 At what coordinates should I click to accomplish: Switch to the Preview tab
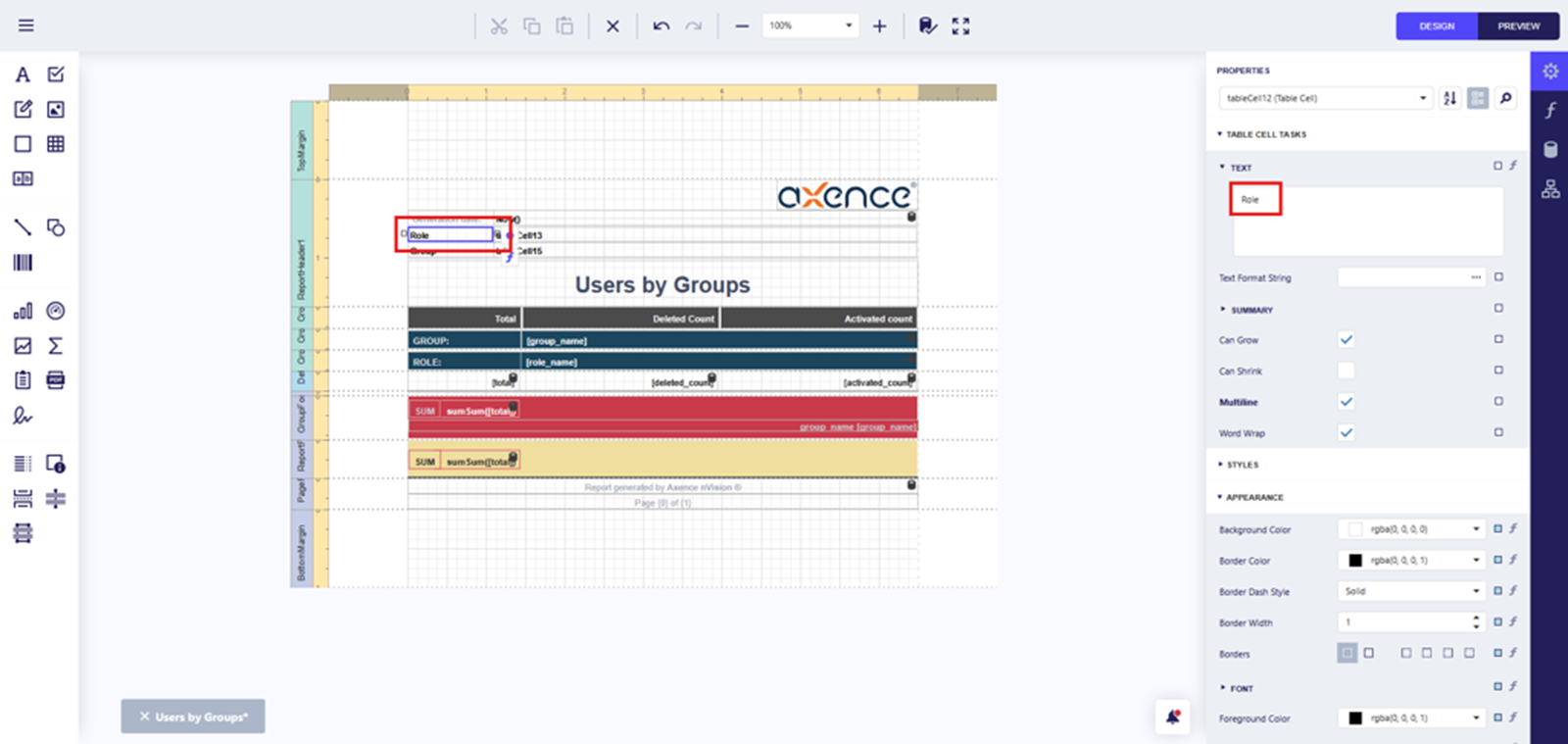click(1518, 26)
